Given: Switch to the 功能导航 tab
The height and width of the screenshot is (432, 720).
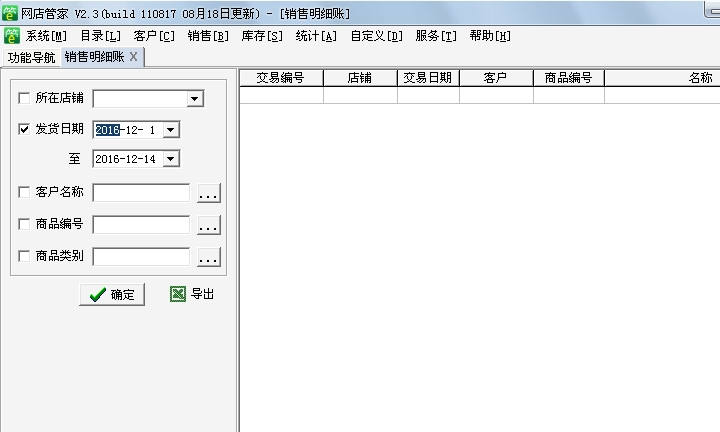Looking at the screenshot, I should [x=31, y=57].
